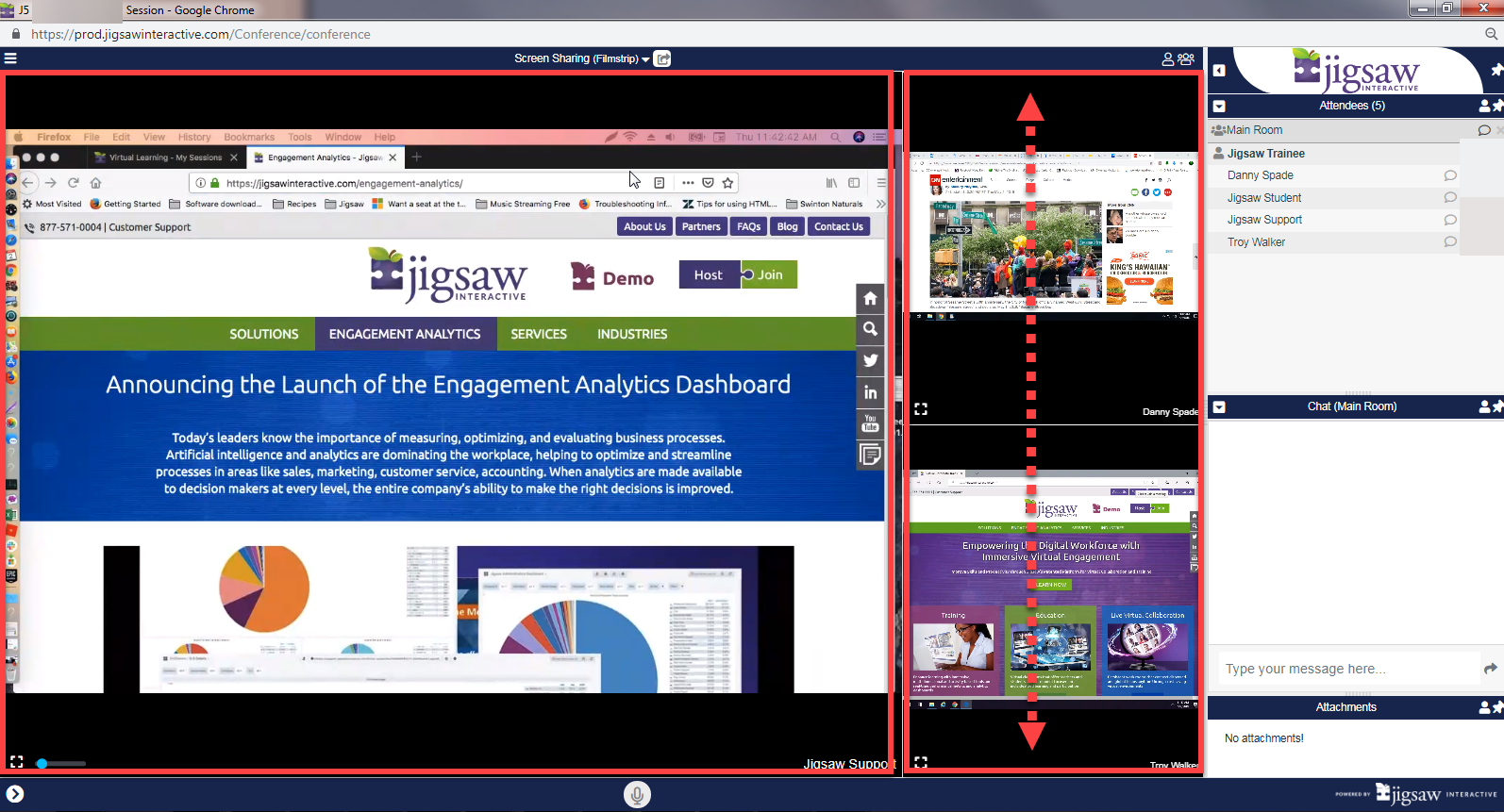This screenshot has width=1504, height=812.
Task: Fullscreen the Danny Spade screen thumbnail
Action: [x=921, y=409]
